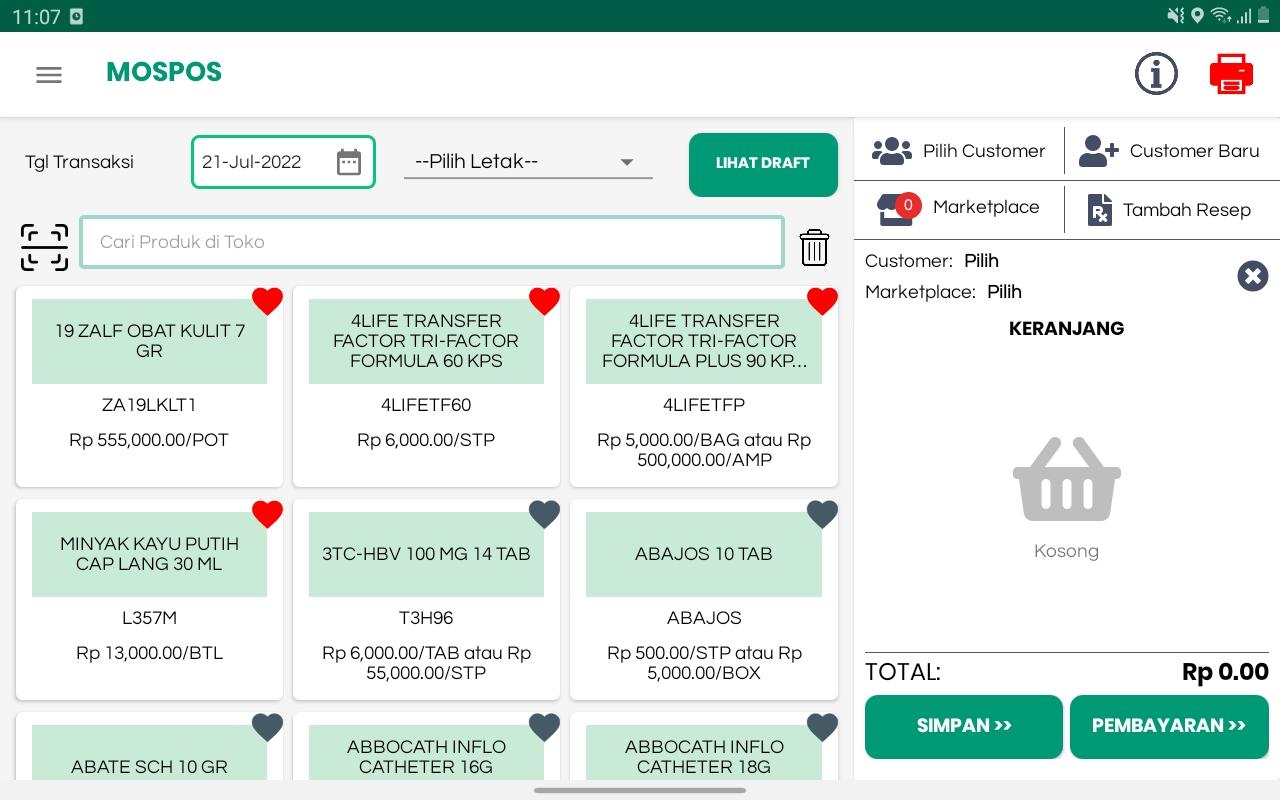This screenshot has width=1280, height=800.
Task: Select Customer Baru option
Action: (x=1172, y=151)
